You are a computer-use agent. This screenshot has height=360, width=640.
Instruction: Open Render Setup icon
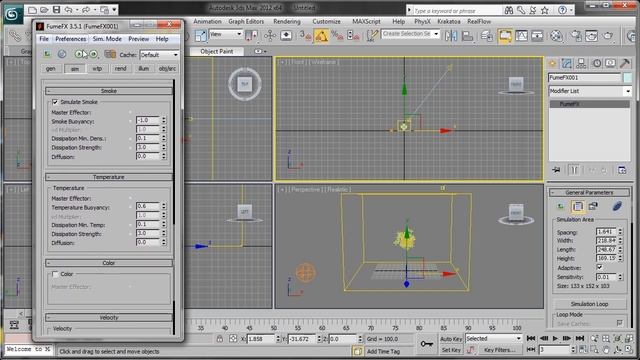pyautogui.click(x=576, y=36)
